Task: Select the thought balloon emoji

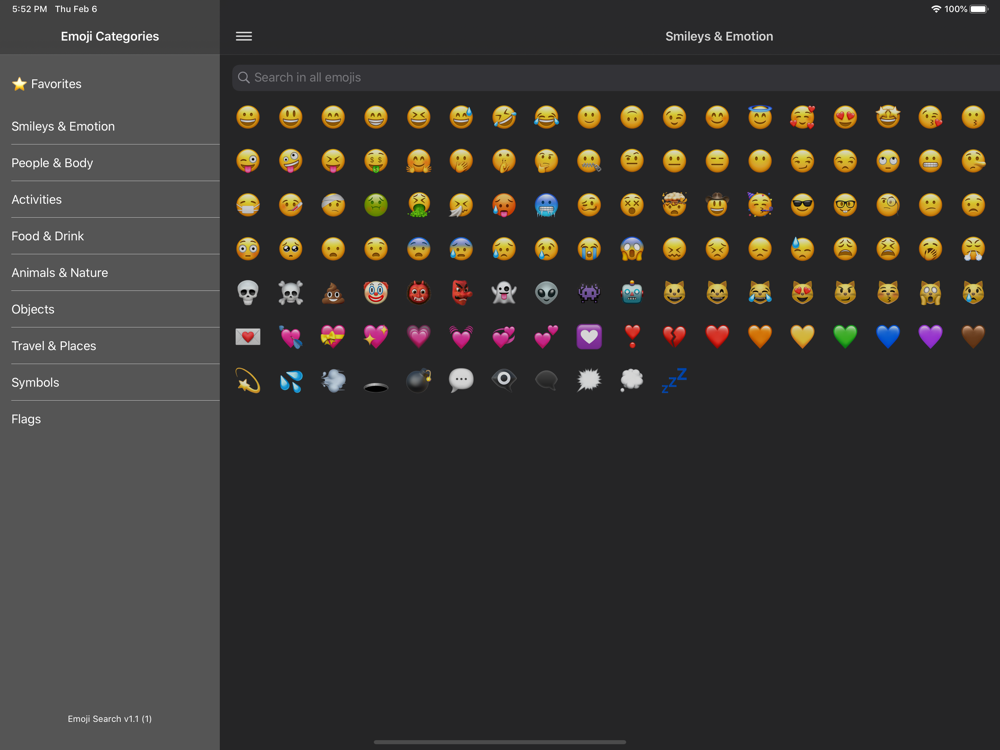Action: click(x=632, y=380)
